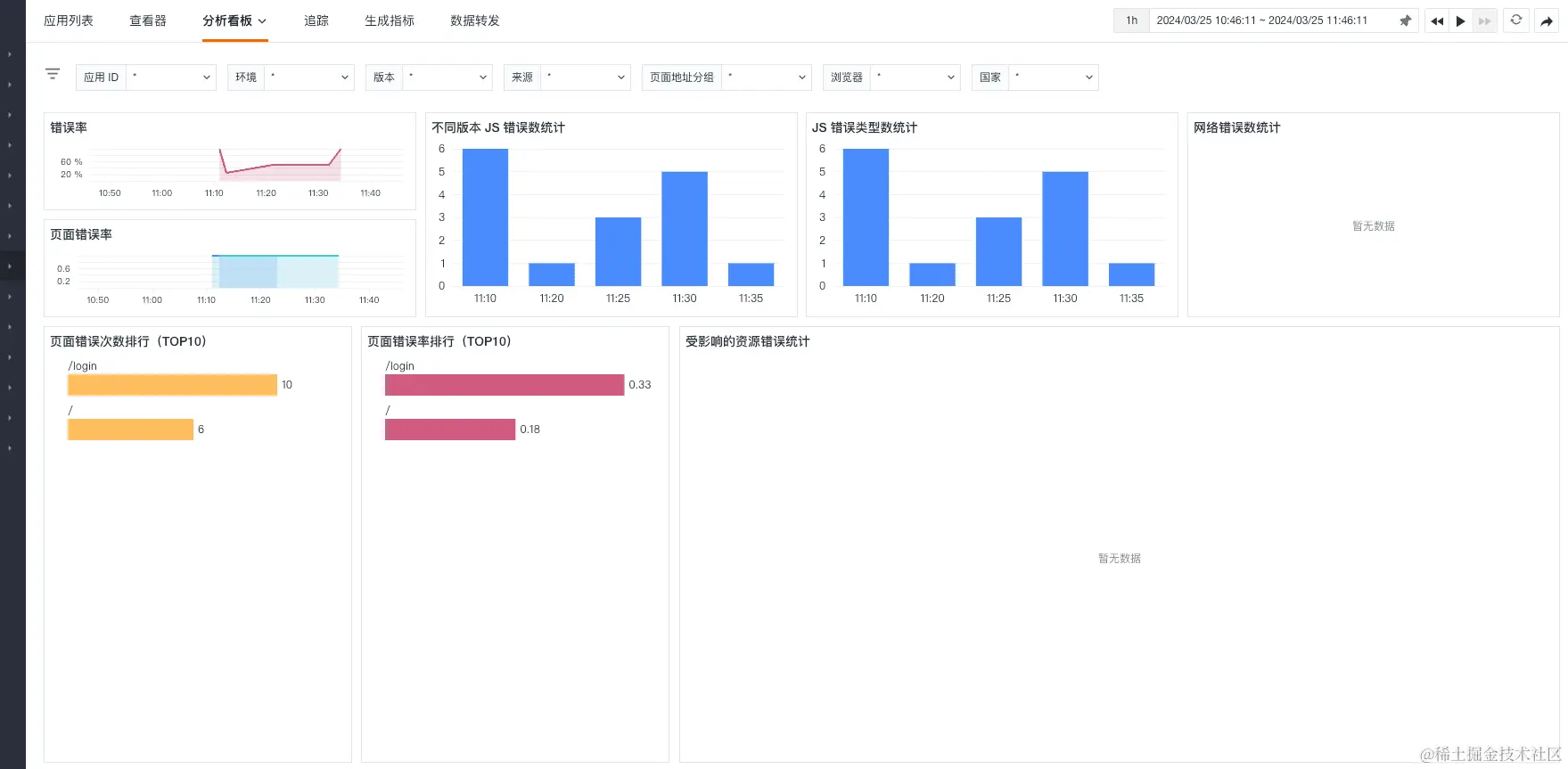The image size is (1568, 769).
Task: Open the 分析看板 tab dropdown
Action: point(234,20)
